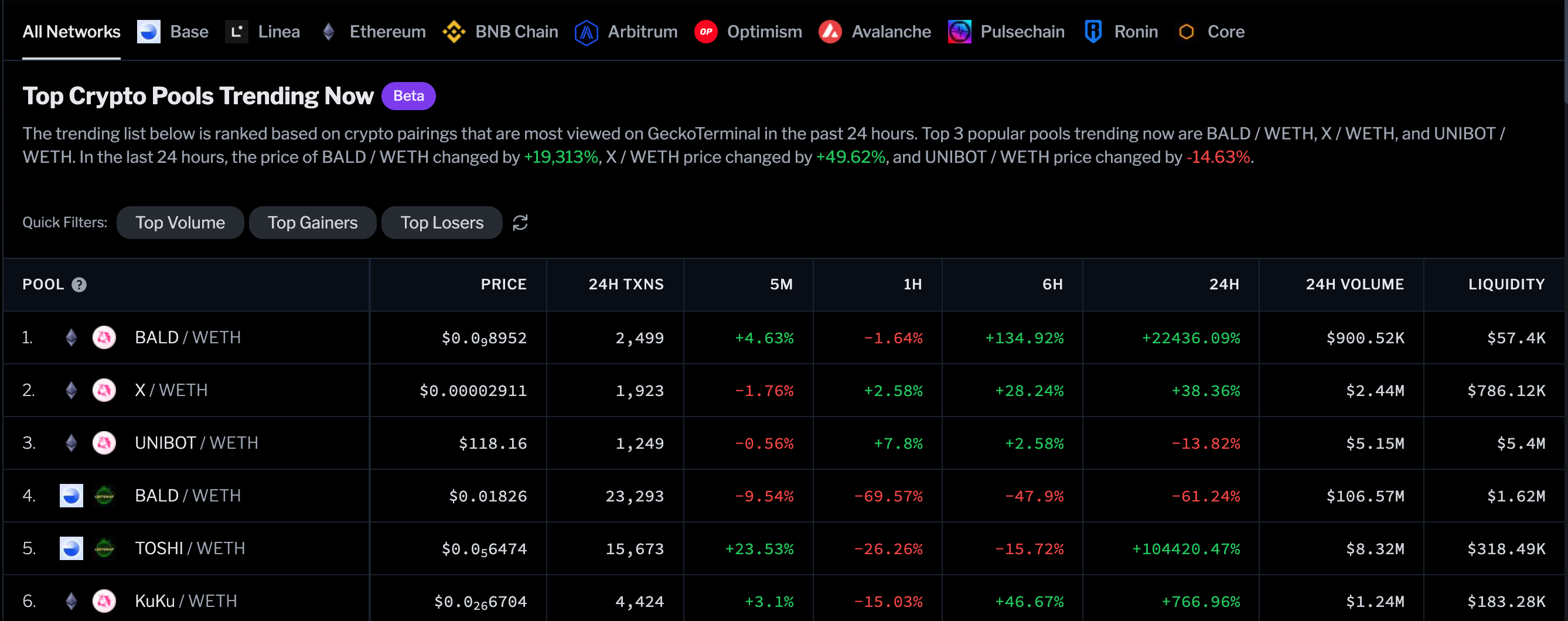Viewport: 1568px width, 621px height.
Task: Click the Base network logo icon
Action: tap(148, 32)
